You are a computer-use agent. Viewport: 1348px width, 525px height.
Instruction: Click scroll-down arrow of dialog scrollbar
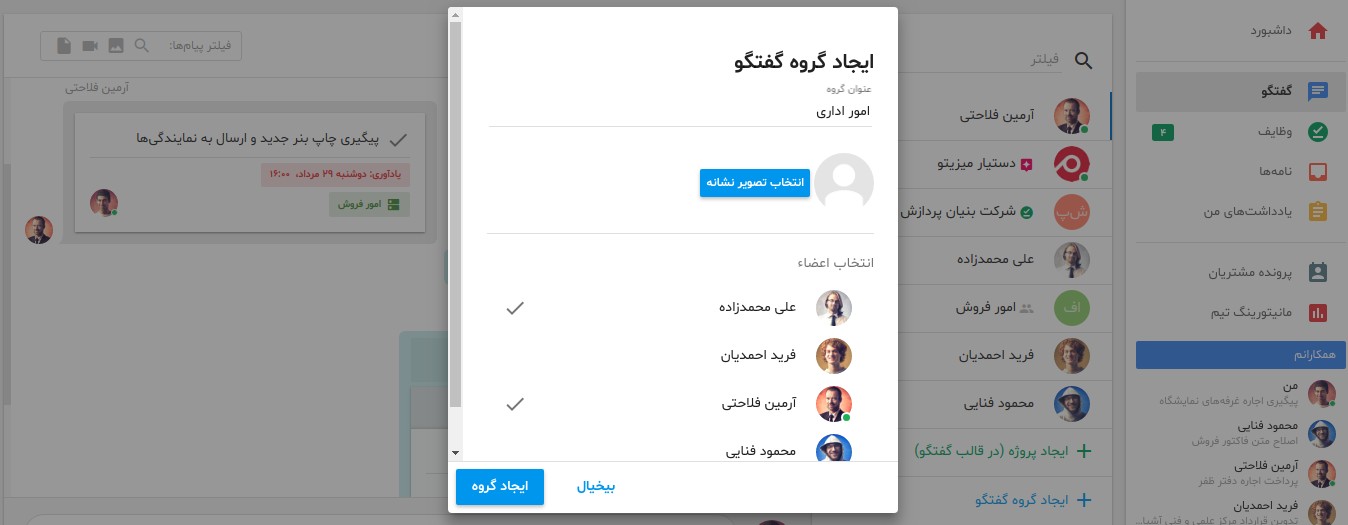455,452
